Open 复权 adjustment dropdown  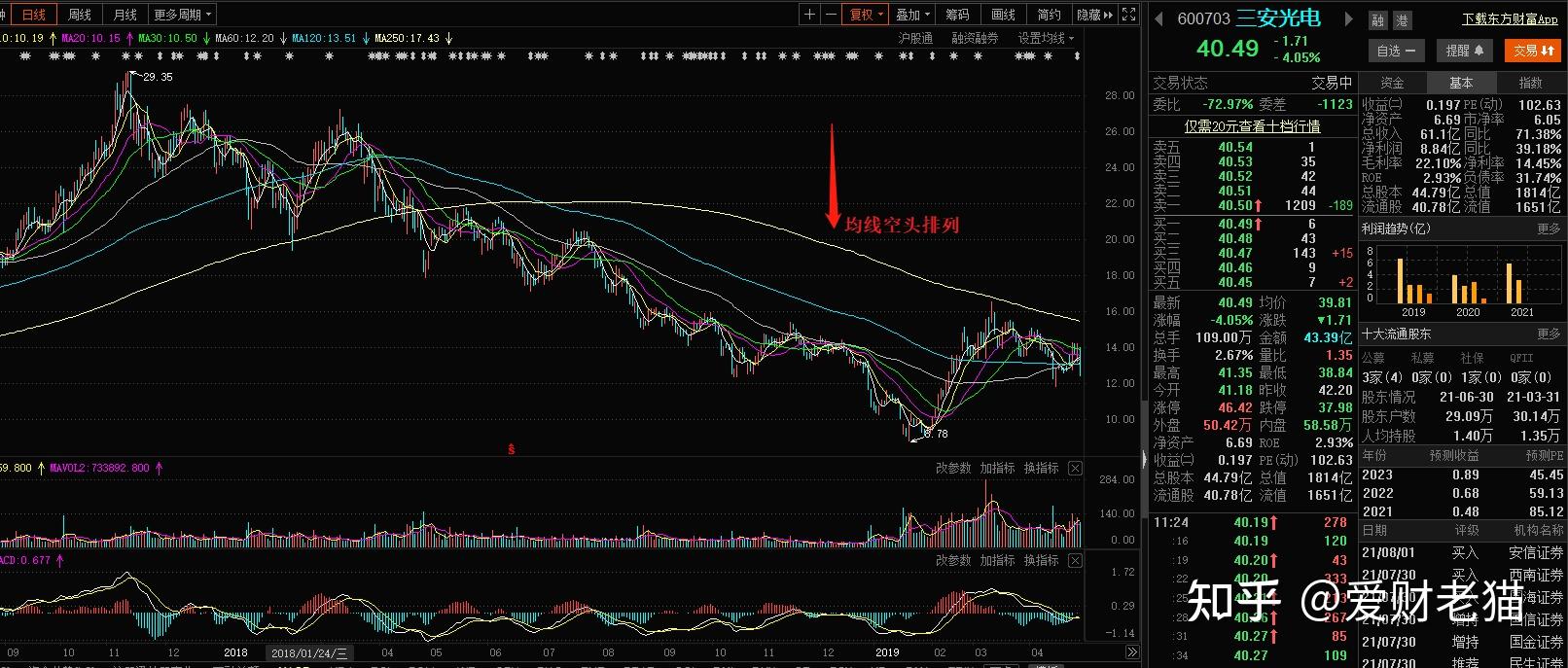tap(866, 15)
